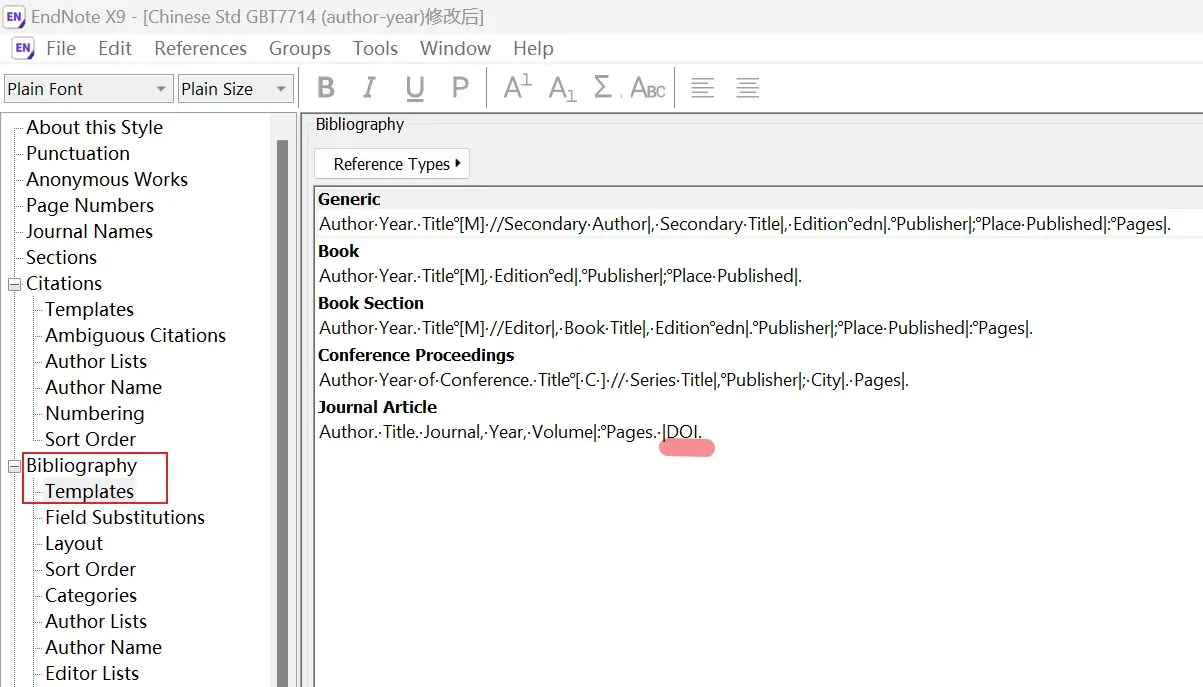Click the Book Section heading

coord(371,303)
